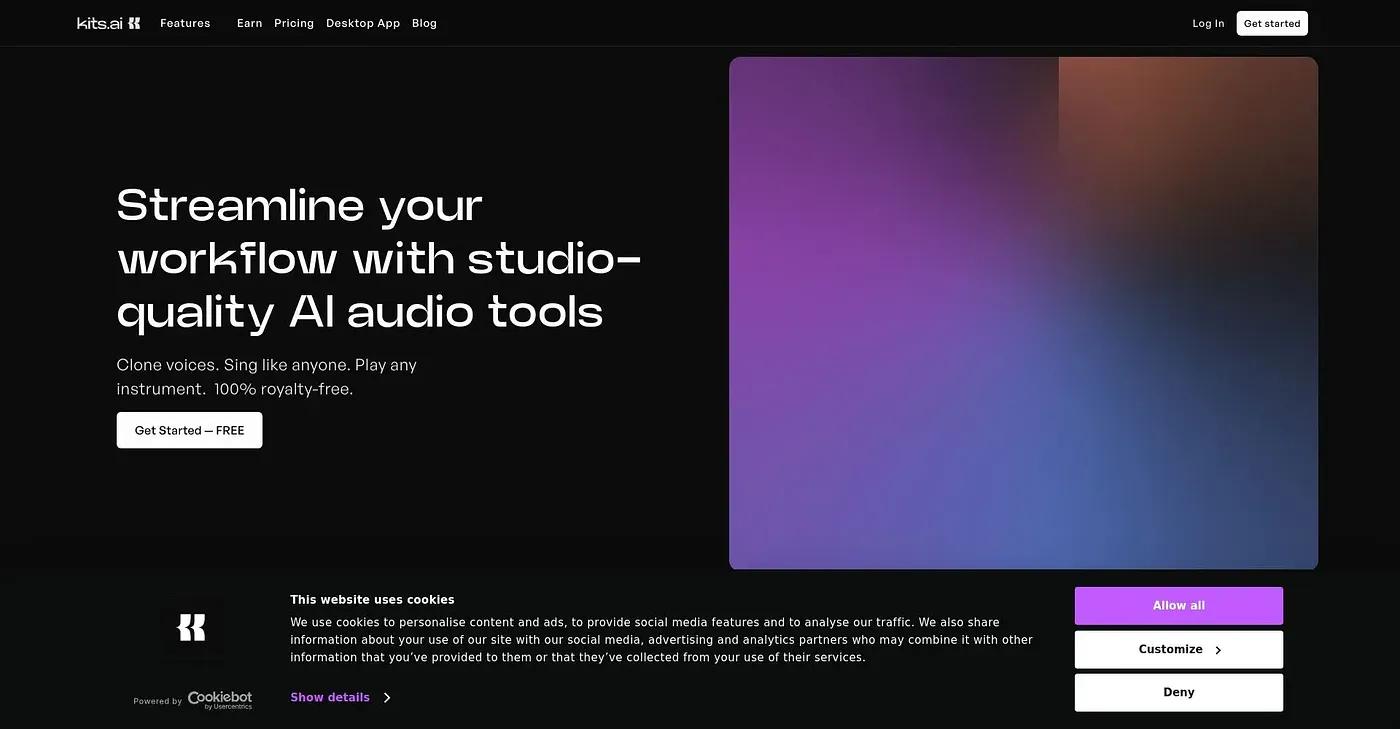Click the header Get started button

point(1272,23)
